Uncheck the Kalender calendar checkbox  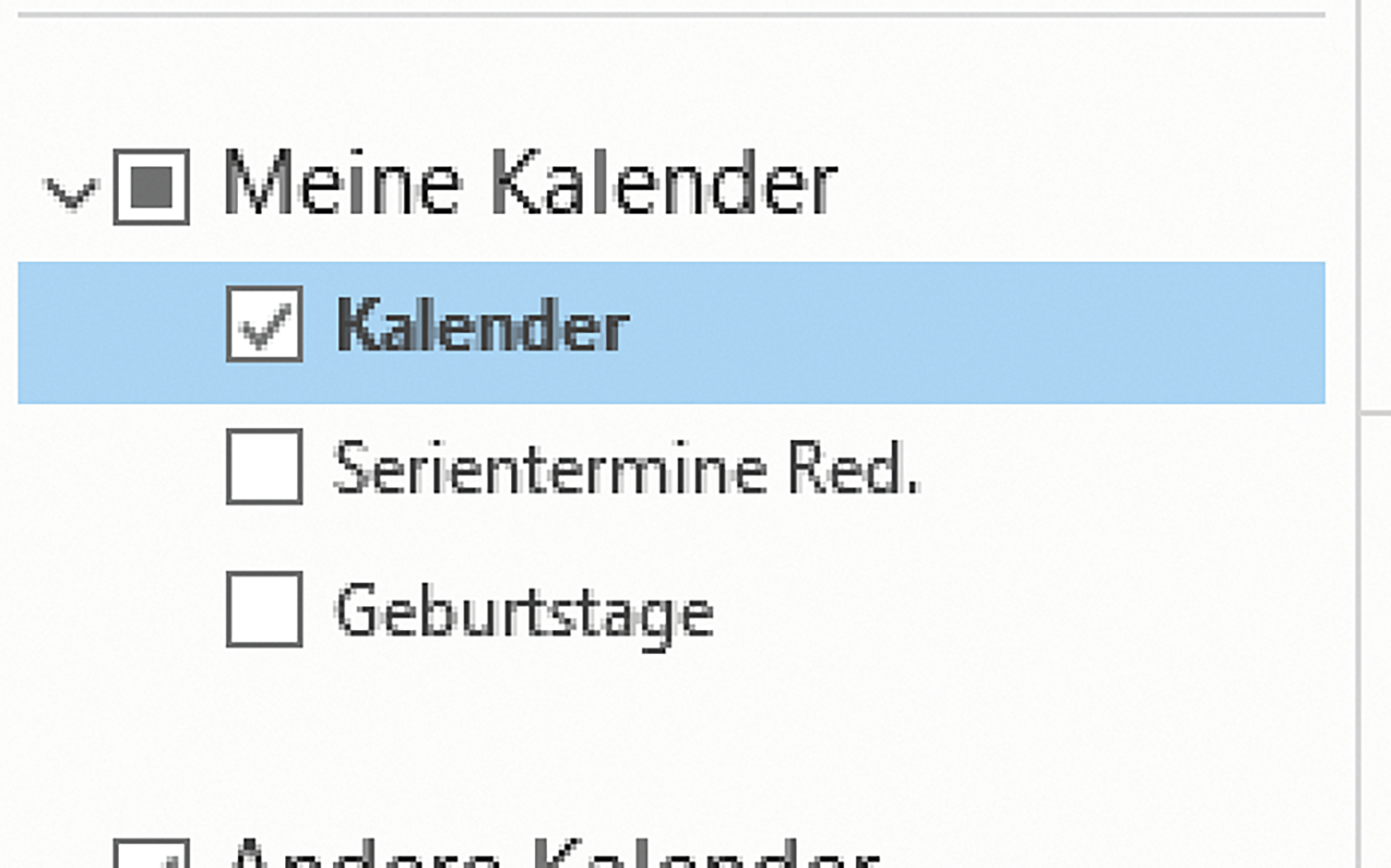coord(265,324)
